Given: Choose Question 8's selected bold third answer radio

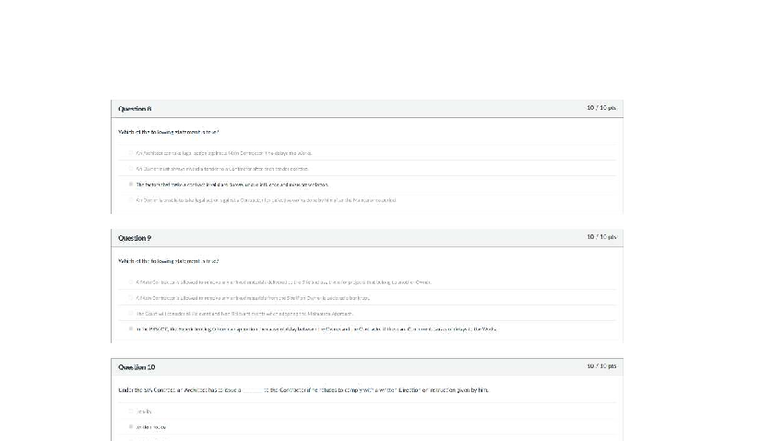Looking at the screenshot, I should [x=131, y=184].
